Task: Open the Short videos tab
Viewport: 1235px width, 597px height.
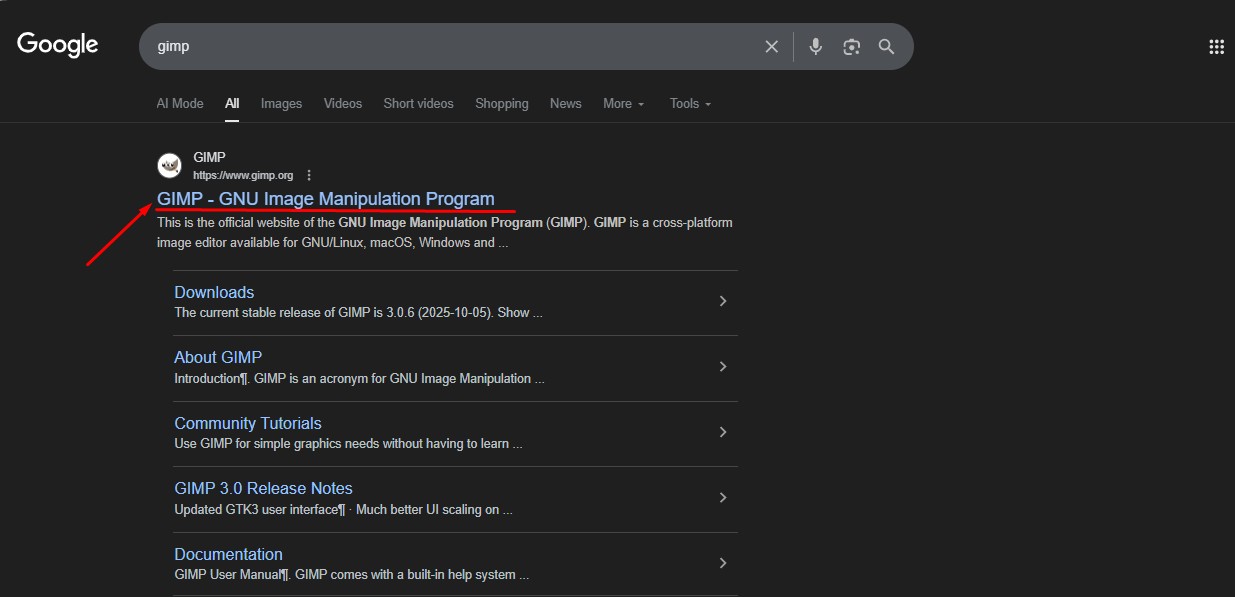Action: click(418, 104)
